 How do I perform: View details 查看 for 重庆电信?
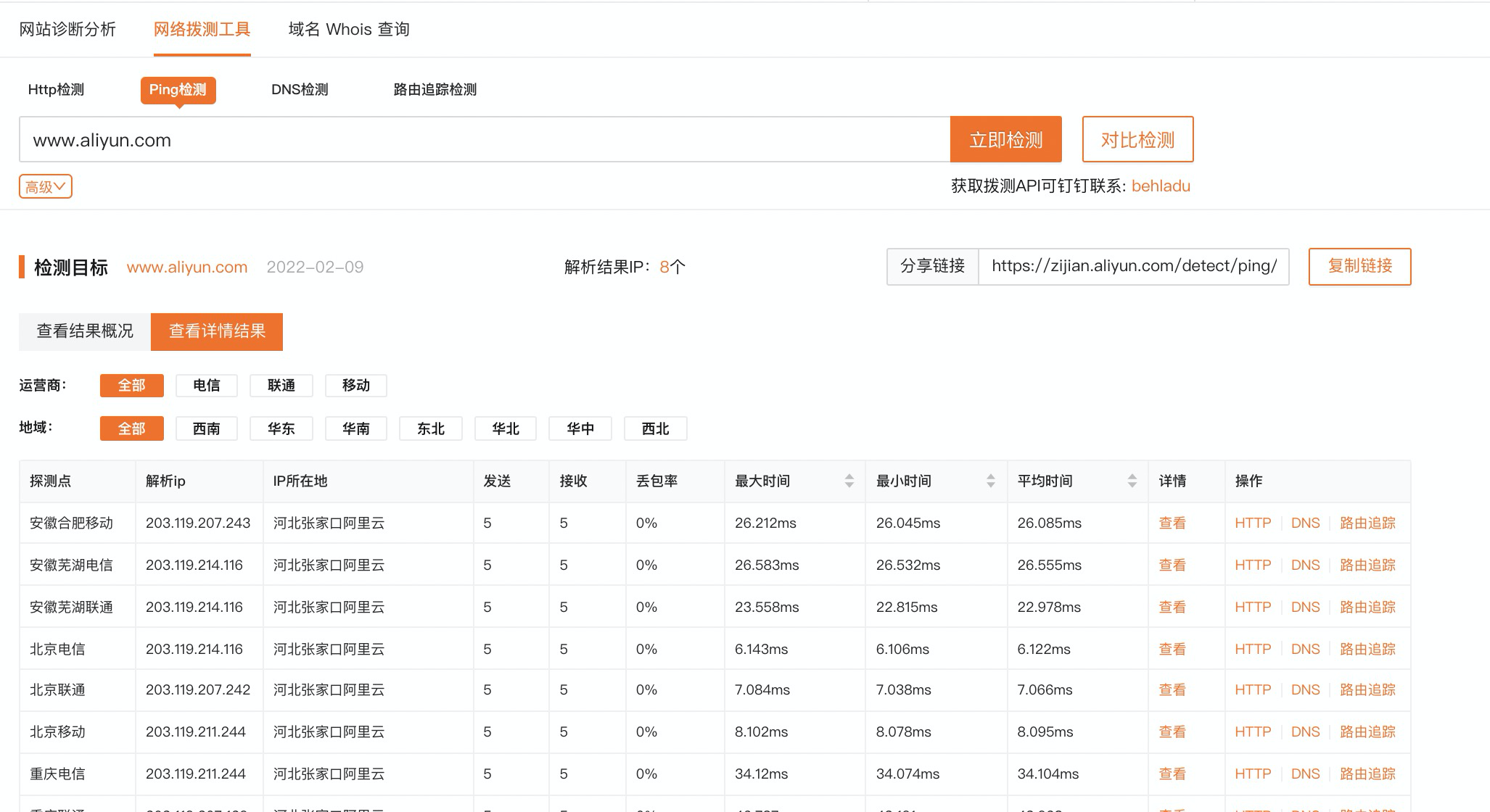(1172, 774)
